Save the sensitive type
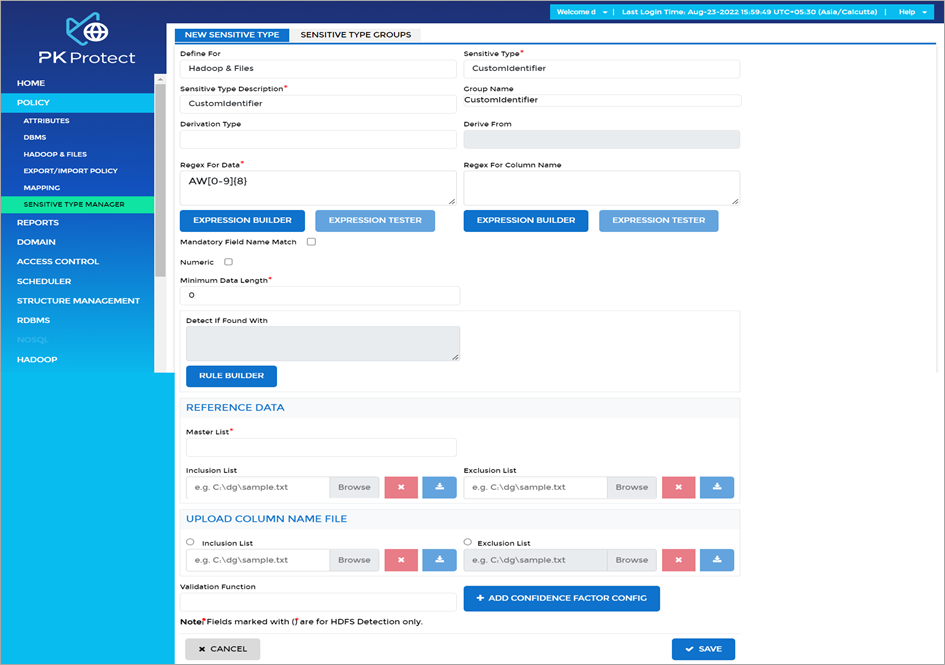This screenshot has width=945, height=665. [703, 649]
